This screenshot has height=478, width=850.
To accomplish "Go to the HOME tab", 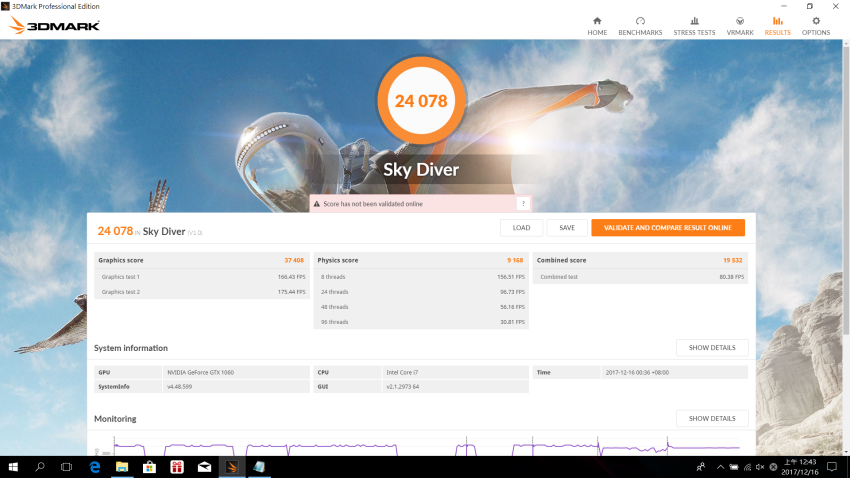I will point(597,26).
